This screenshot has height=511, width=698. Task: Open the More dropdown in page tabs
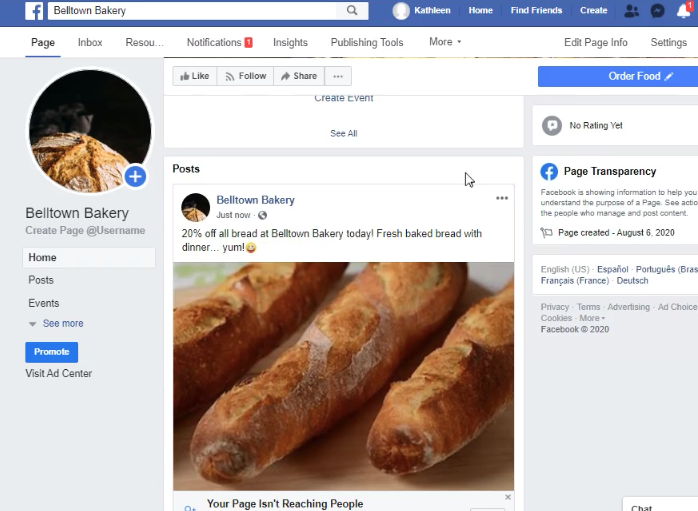point(445,43)
